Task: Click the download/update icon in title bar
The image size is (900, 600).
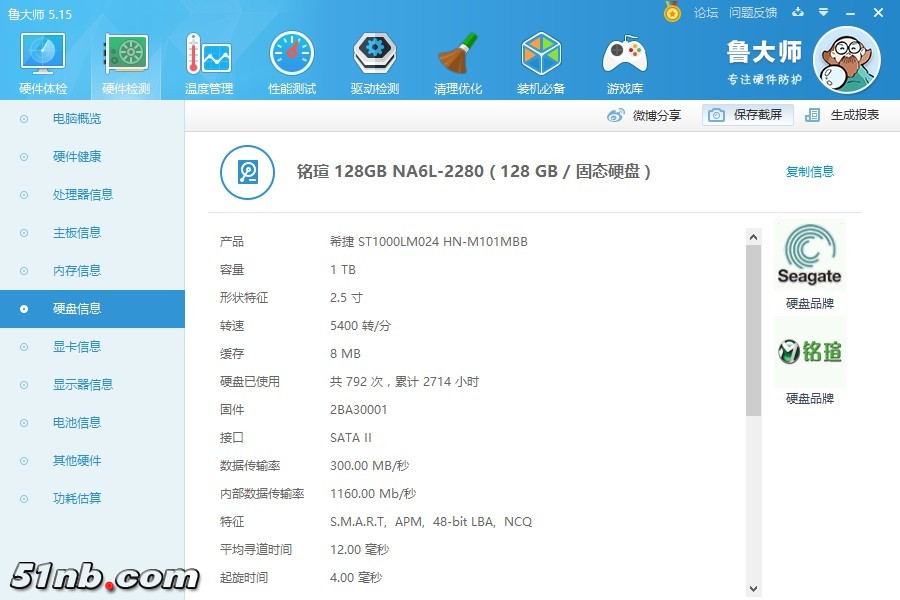Action: (x=798, y=12)
